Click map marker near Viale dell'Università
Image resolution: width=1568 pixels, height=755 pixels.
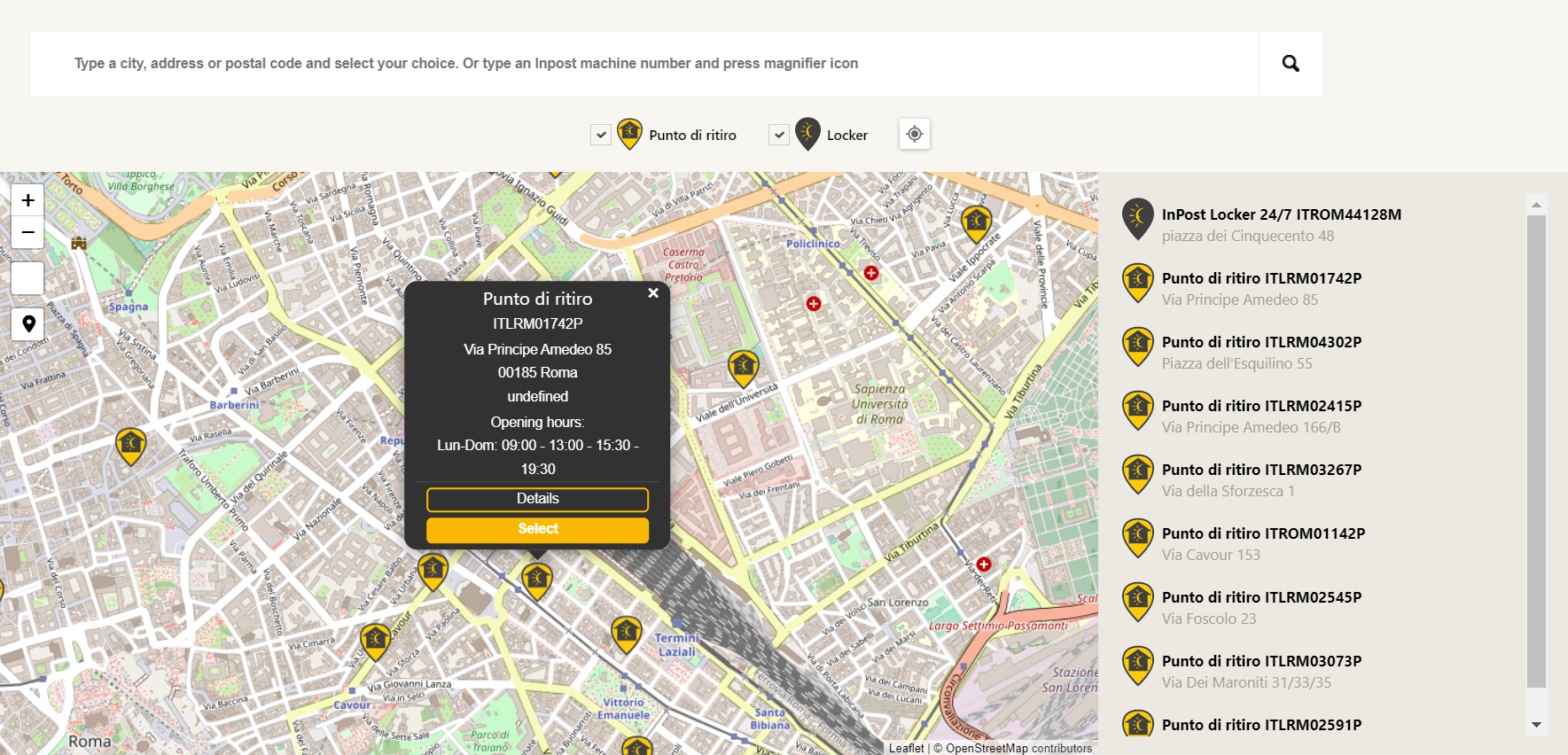pos(743,368)
